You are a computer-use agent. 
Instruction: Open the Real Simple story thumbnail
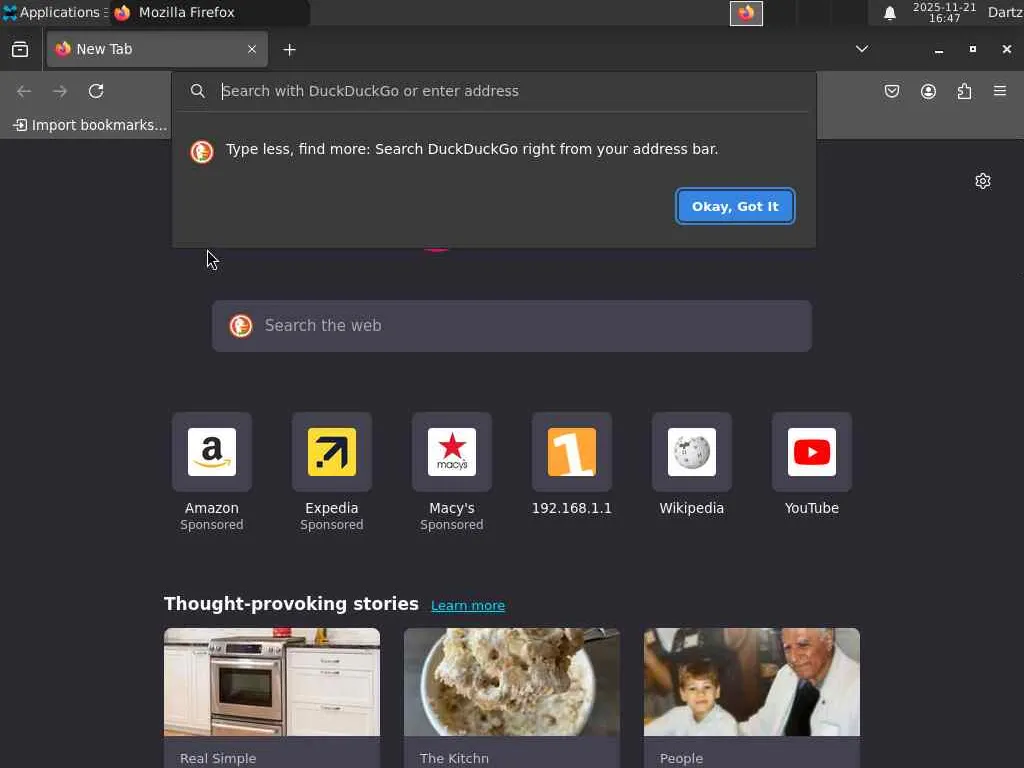tap(272, 682)
